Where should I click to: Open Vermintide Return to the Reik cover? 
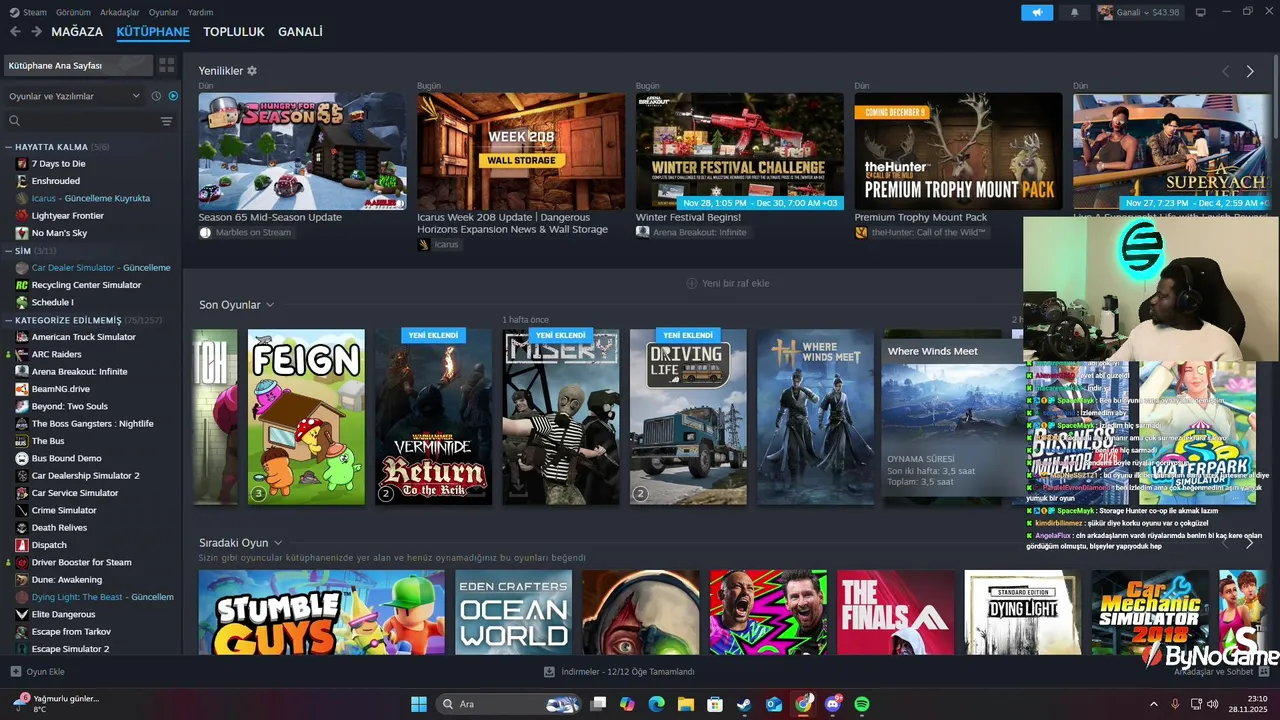click(433, 417)
